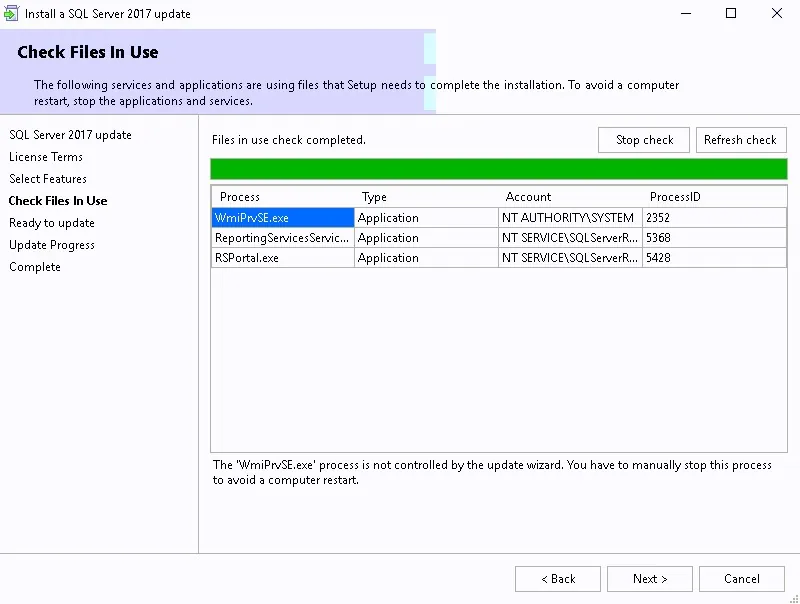Select the WmiPrvSE.exe process row
The height and width of the screenshot is (604, 800).
coord(498,217)
